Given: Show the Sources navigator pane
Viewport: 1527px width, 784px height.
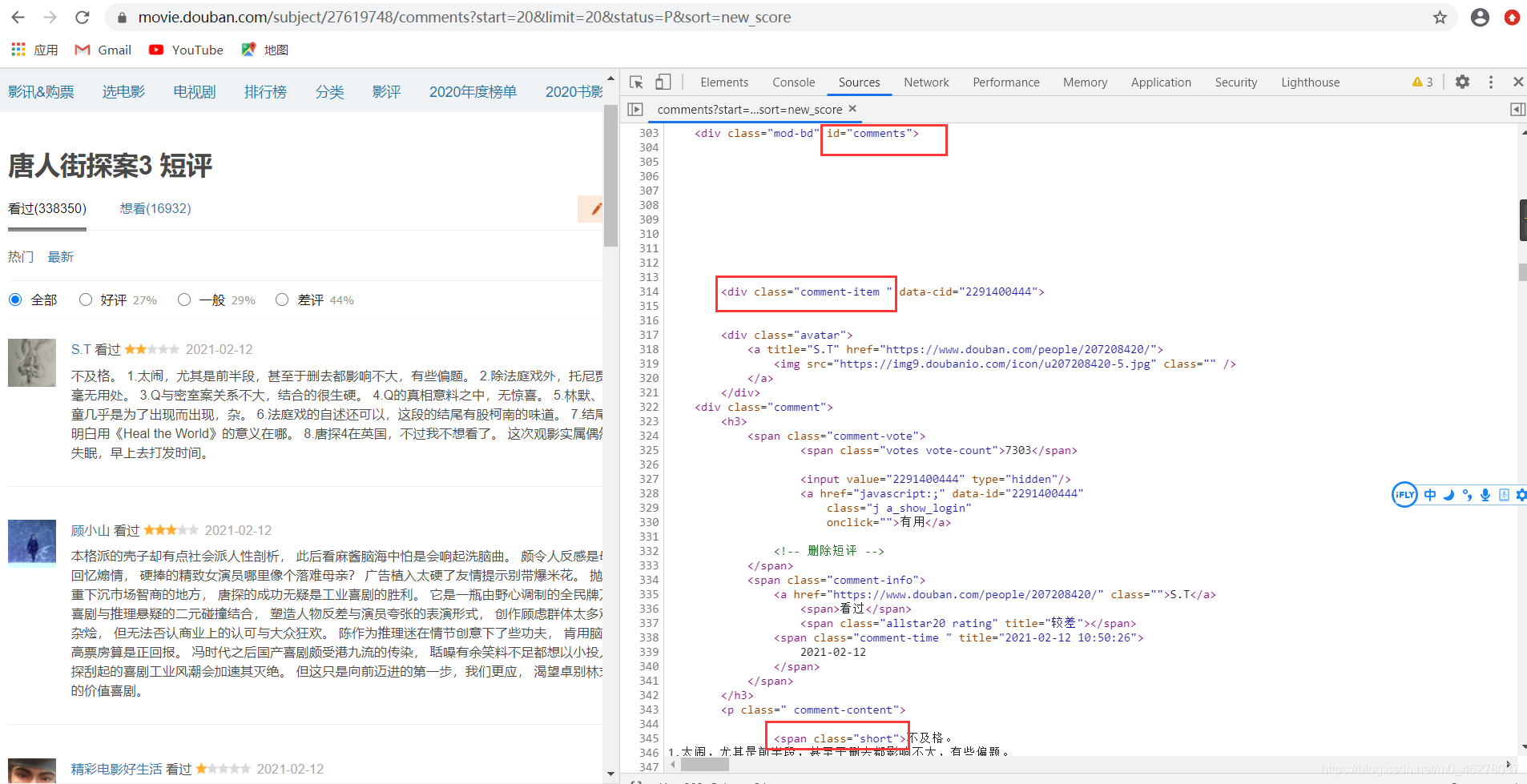Looking at the screenshot, I should point(635,109).
